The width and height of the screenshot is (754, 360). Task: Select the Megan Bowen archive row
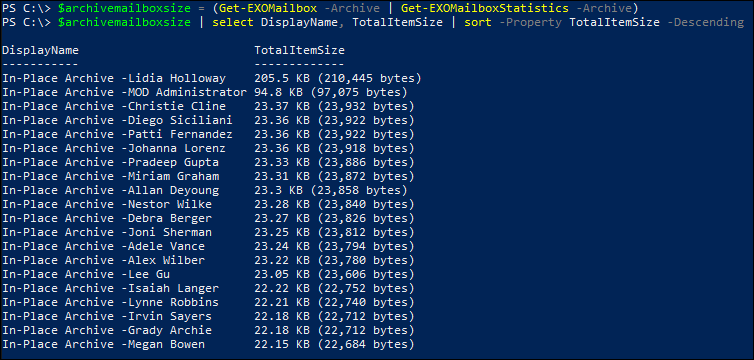click(208, 344)
